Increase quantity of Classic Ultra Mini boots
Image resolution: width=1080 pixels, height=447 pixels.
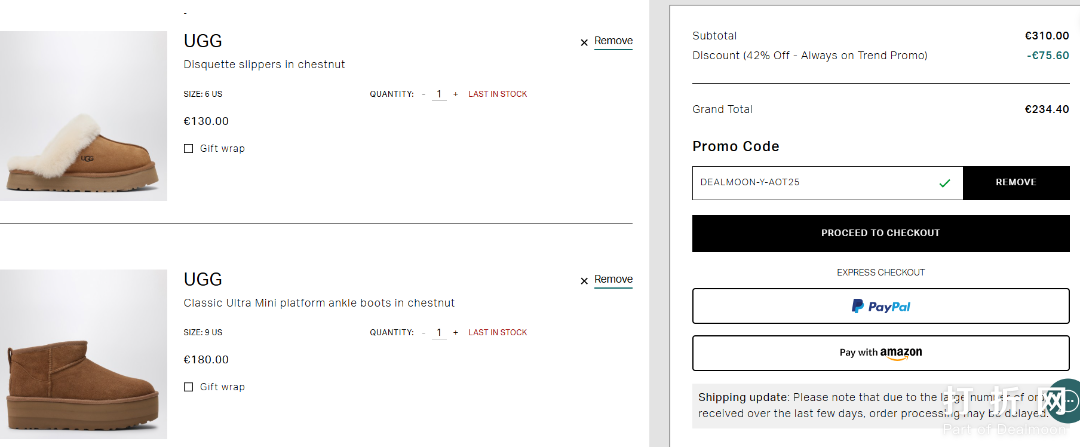pos(456,332)
